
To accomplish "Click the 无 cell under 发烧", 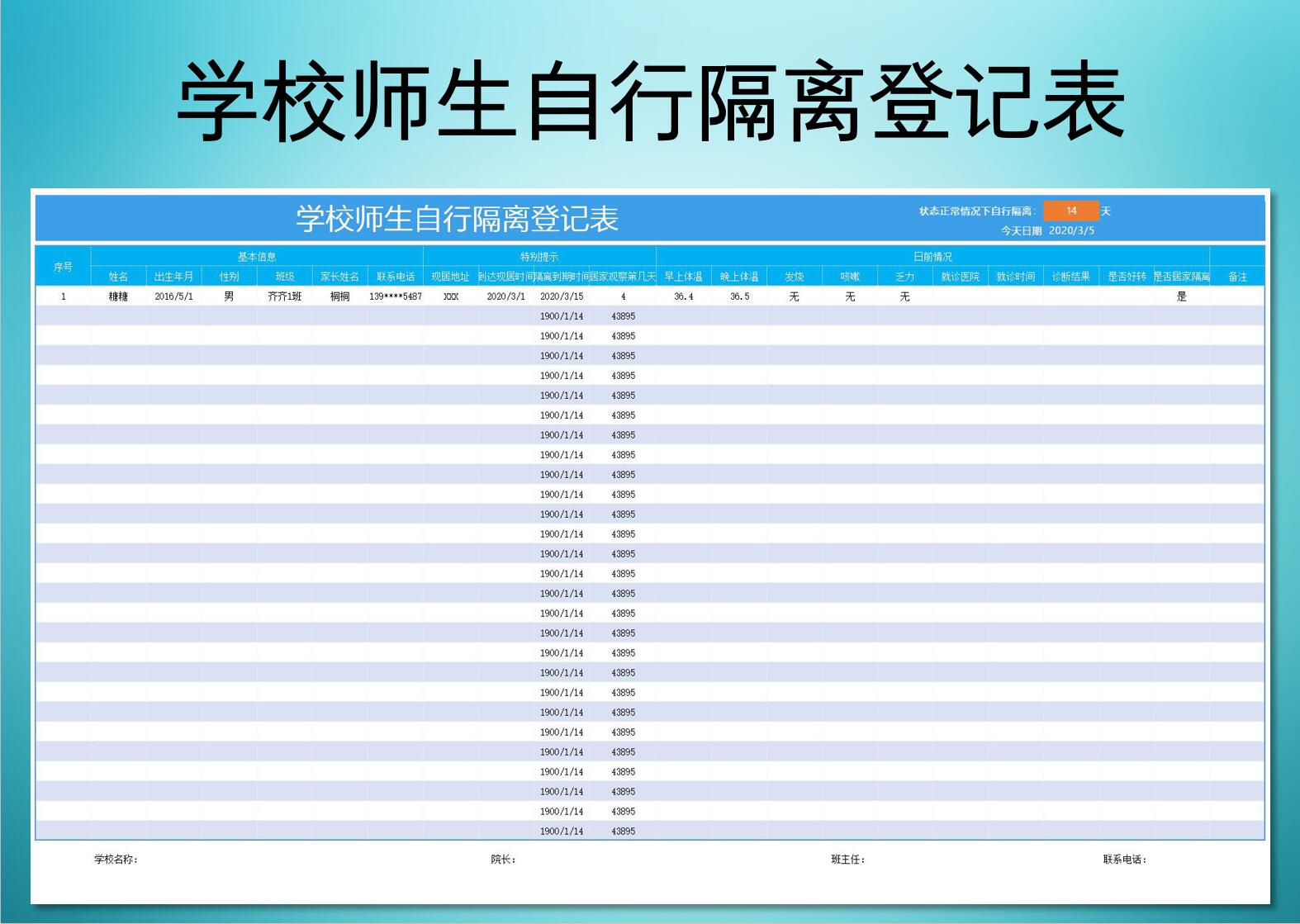I will tap(794, 296).
